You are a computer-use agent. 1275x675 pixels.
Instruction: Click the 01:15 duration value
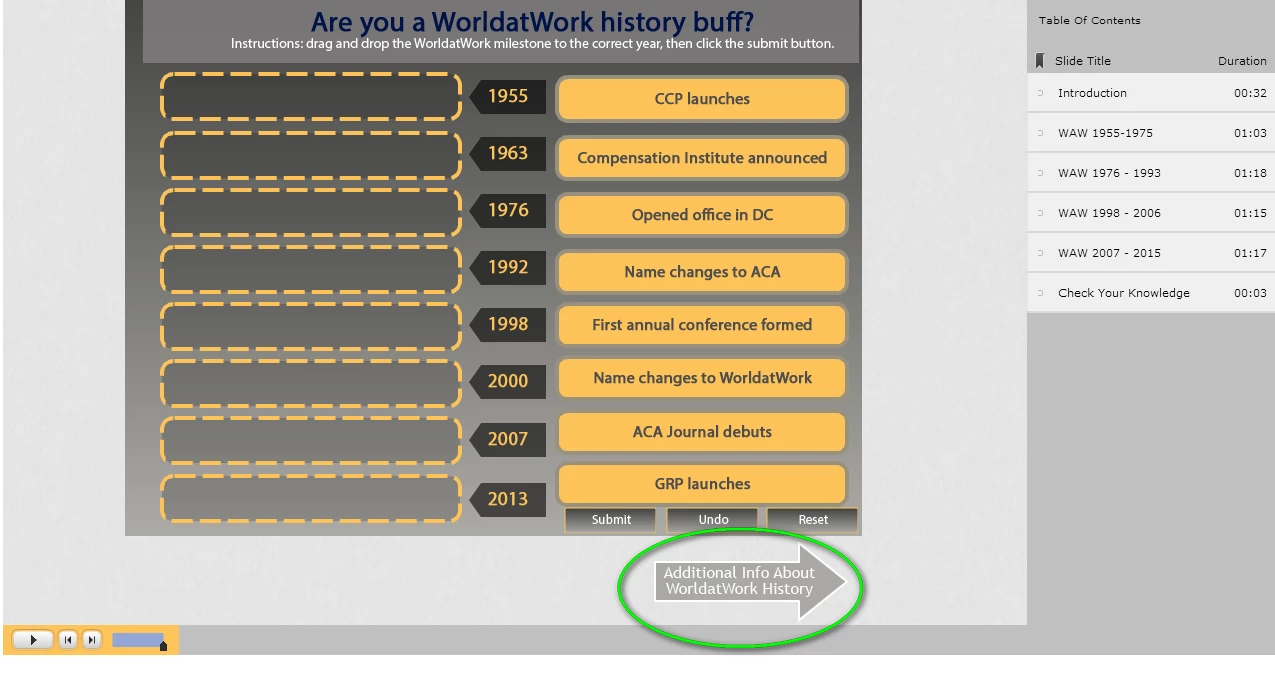(x=1250, y=213)
